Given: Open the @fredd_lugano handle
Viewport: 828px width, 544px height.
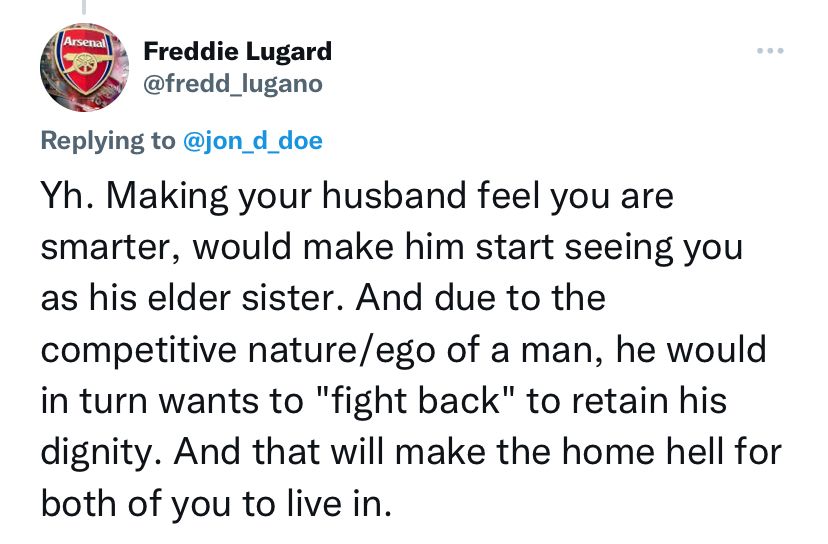Looking at the screenshot, I should pos(233,84).
